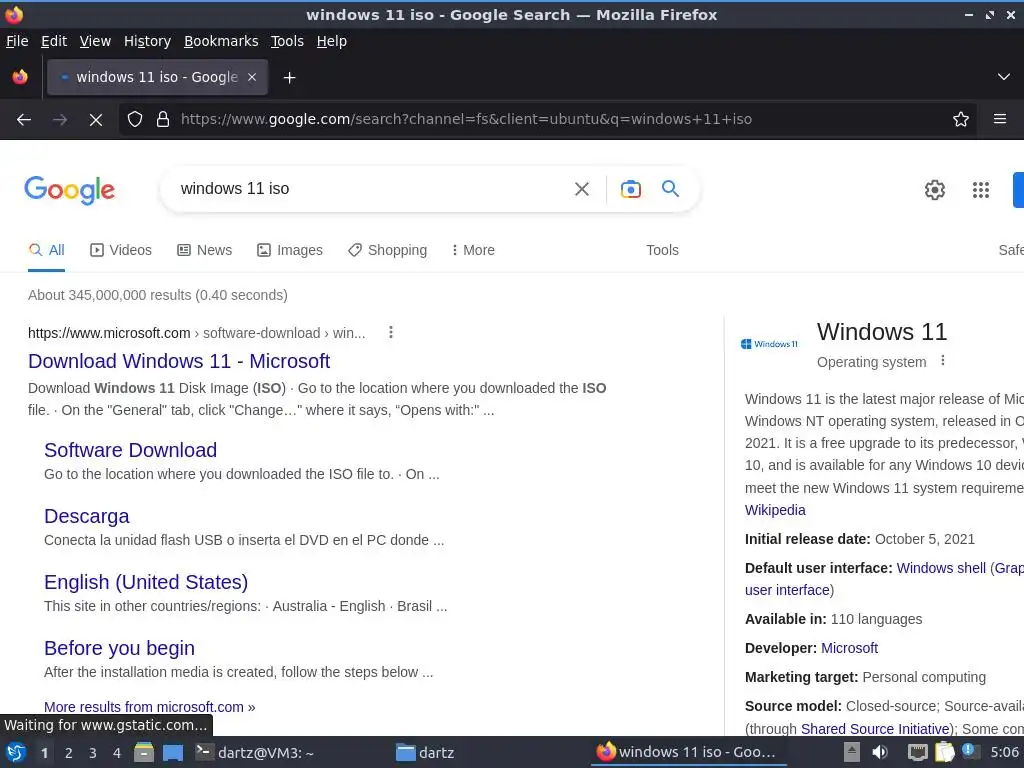Bookmark this page with the star icon
The height and width of the screenshot is (768, 1024).
point(961,120)
